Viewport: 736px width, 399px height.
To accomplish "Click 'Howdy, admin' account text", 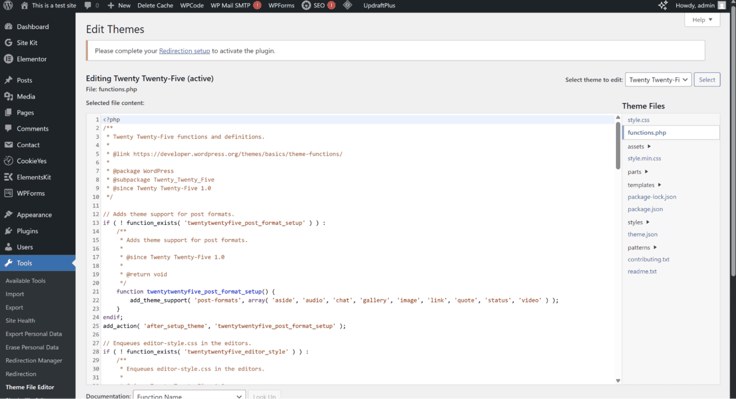I will click(x=695, y=6).
